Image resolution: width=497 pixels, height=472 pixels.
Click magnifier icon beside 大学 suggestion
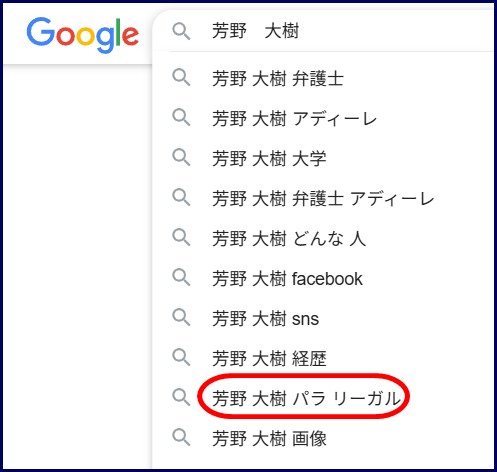coord(181,157)
